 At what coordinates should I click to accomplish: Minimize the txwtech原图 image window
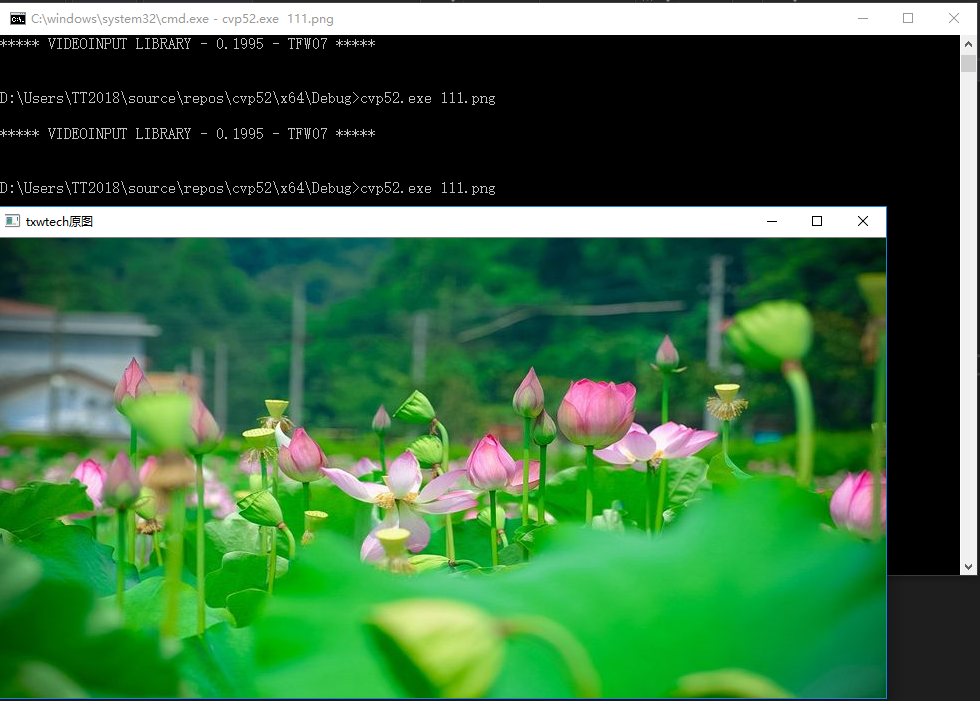click(x=772, y=221)
